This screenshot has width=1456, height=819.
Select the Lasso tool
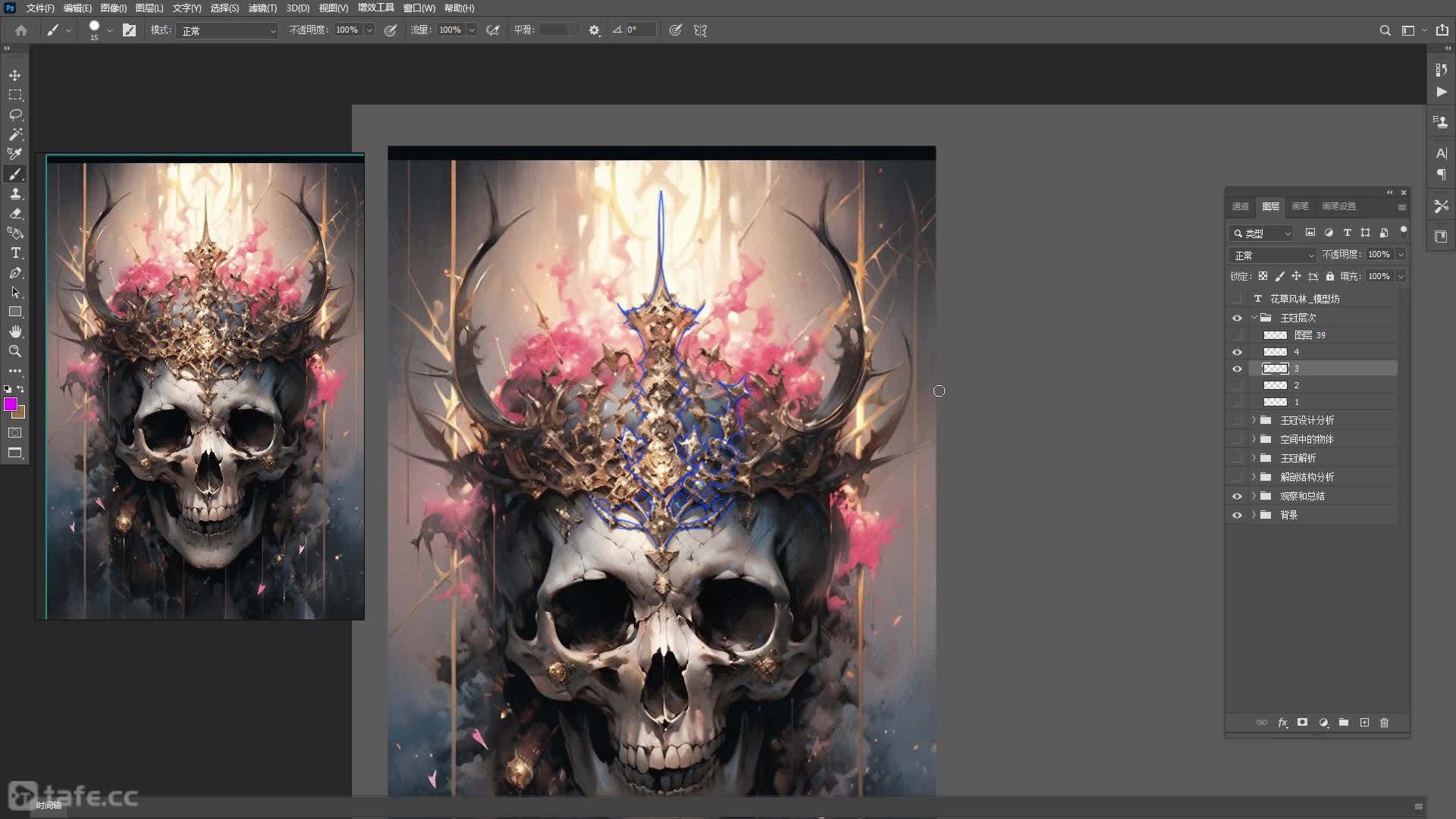15,115
